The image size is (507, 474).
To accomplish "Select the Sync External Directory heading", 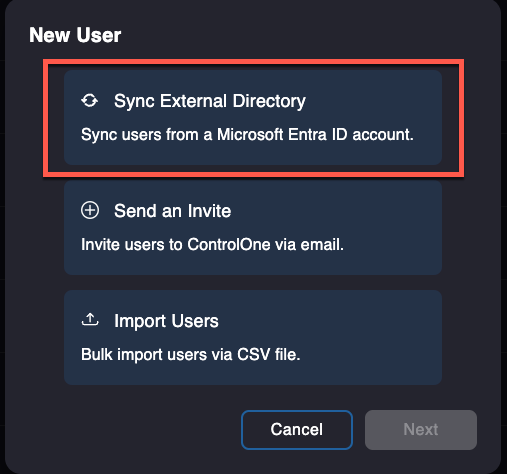I will click(x=210, y=101).
